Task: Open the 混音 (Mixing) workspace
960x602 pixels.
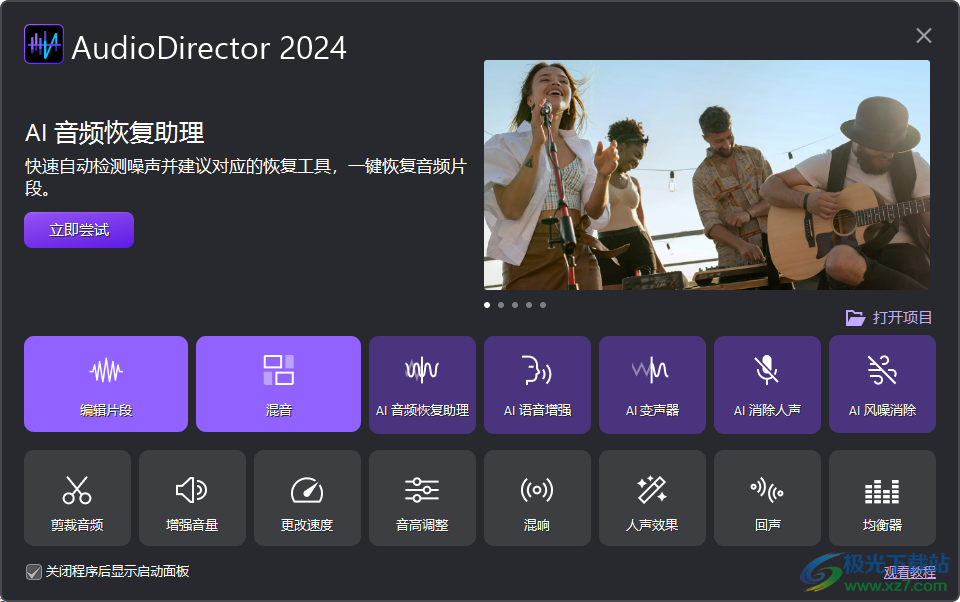Action: (x=278, y=385)
